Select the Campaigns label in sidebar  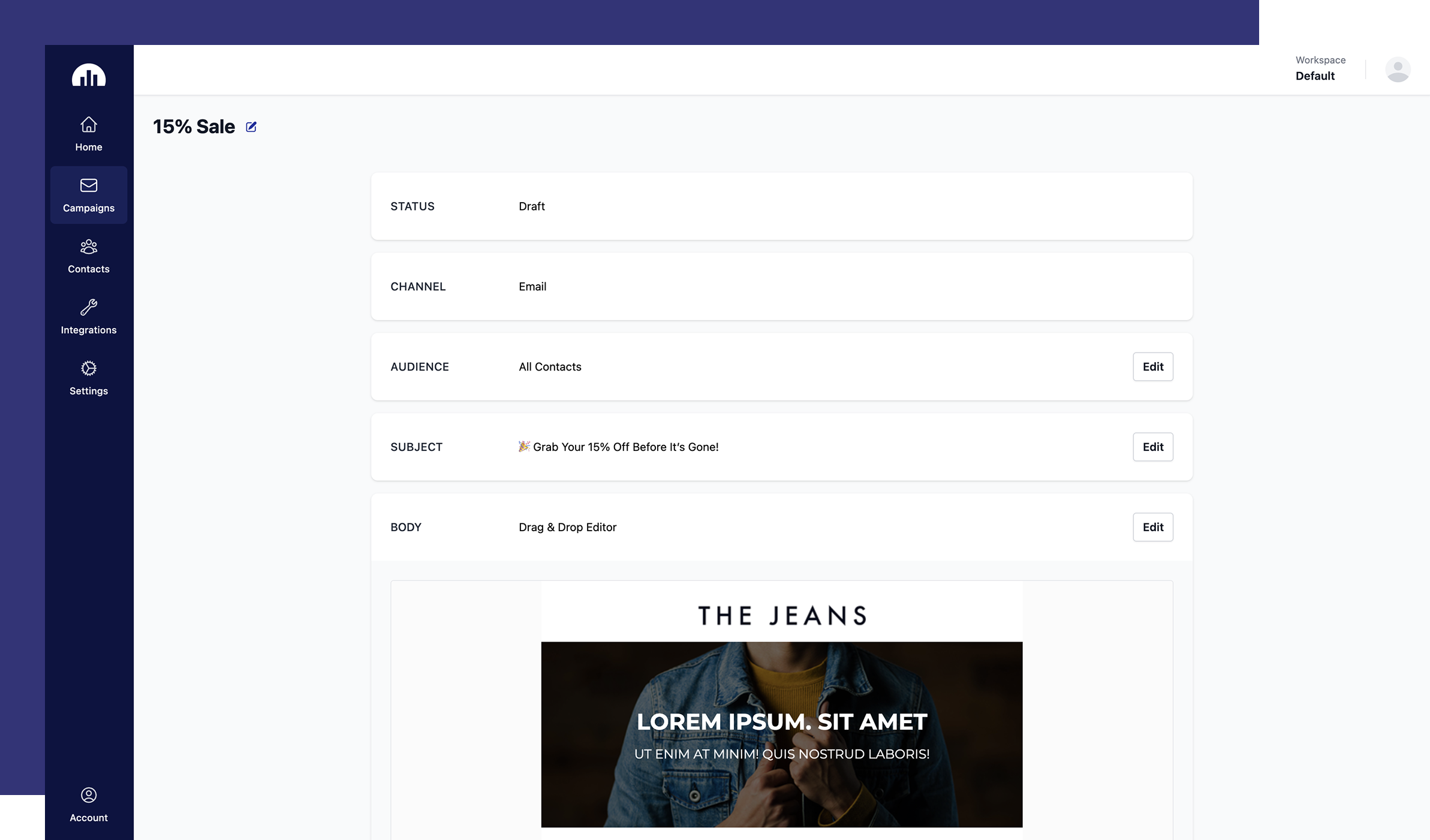pyautogui.click(x=89, y=208)
